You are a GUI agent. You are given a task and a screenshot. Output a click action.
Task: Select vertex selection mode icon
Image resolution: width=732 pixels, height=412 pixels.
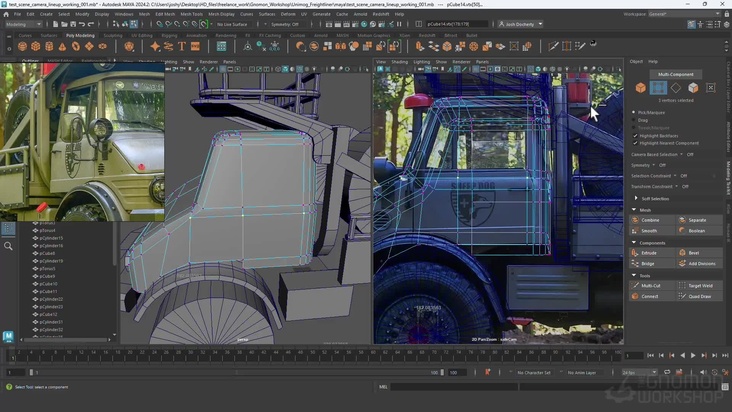click(658, 87)
